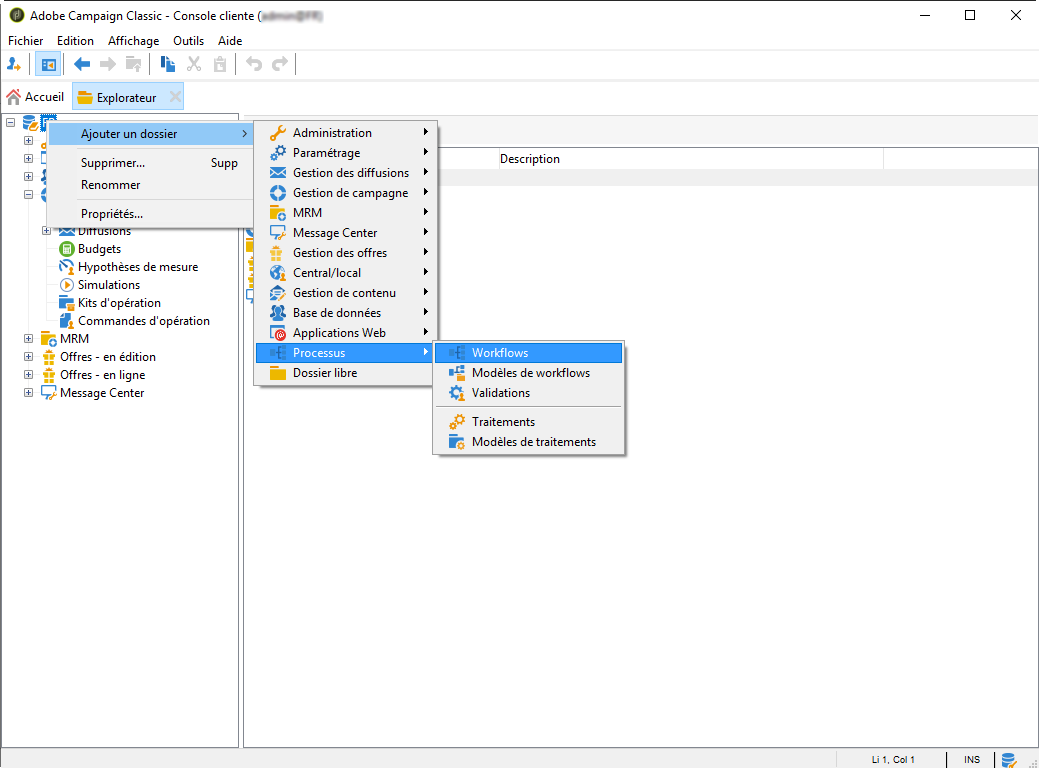1039x768 pixels.
Task: Click the Administration wrench icon
Action: 278,133
